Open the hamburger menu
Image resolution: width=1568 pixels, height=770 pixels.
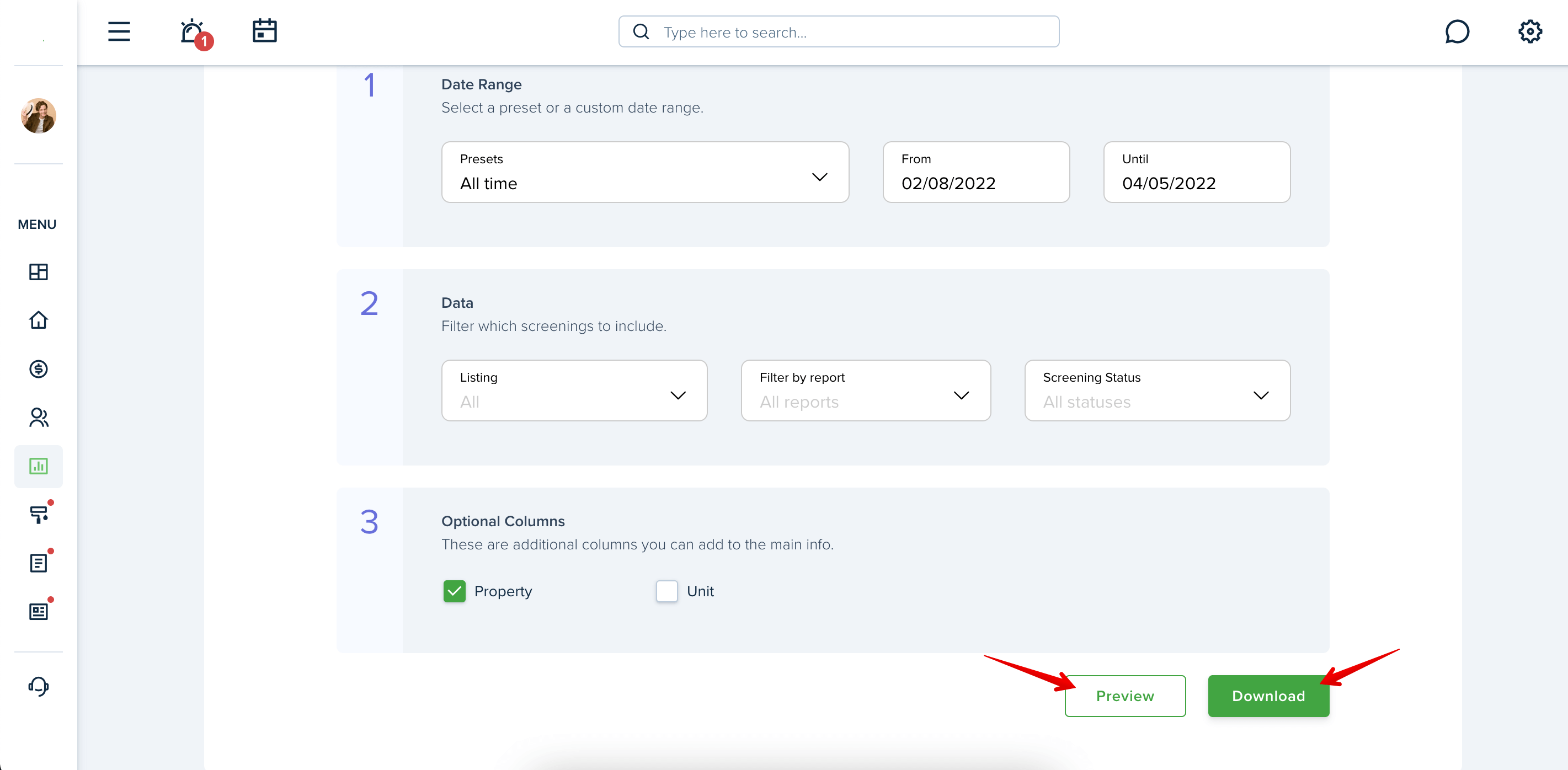(x=119, y=31)
